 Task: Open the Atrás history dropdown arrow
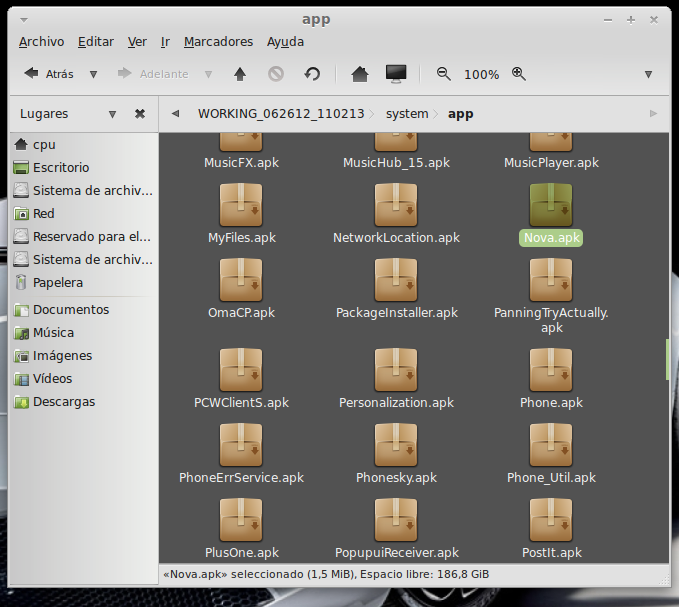point(93,74)
